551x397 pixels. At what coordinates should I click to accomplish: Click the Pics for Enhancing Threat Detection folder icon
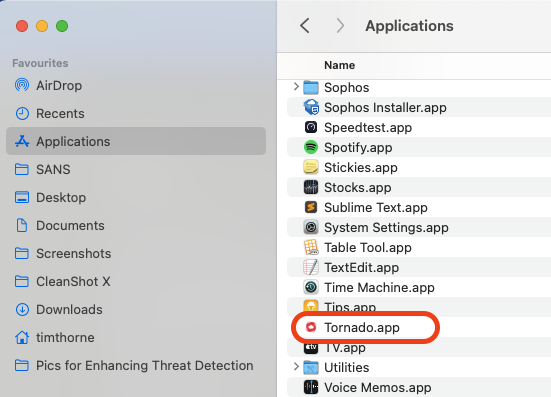point(22,365)
